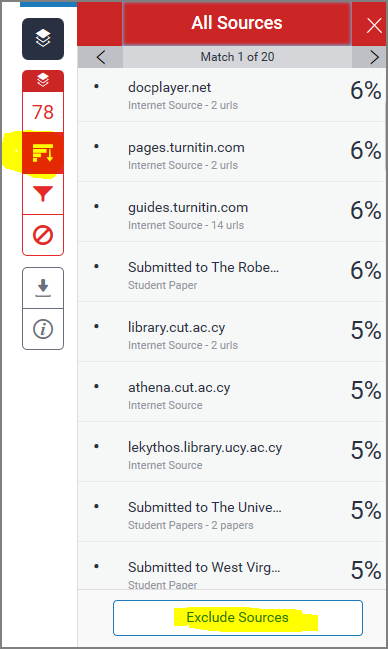Viewport: 388px width, 649px height.
Task: Open the submission info icon
Action: pyautogui.click(x=43, y=329)
